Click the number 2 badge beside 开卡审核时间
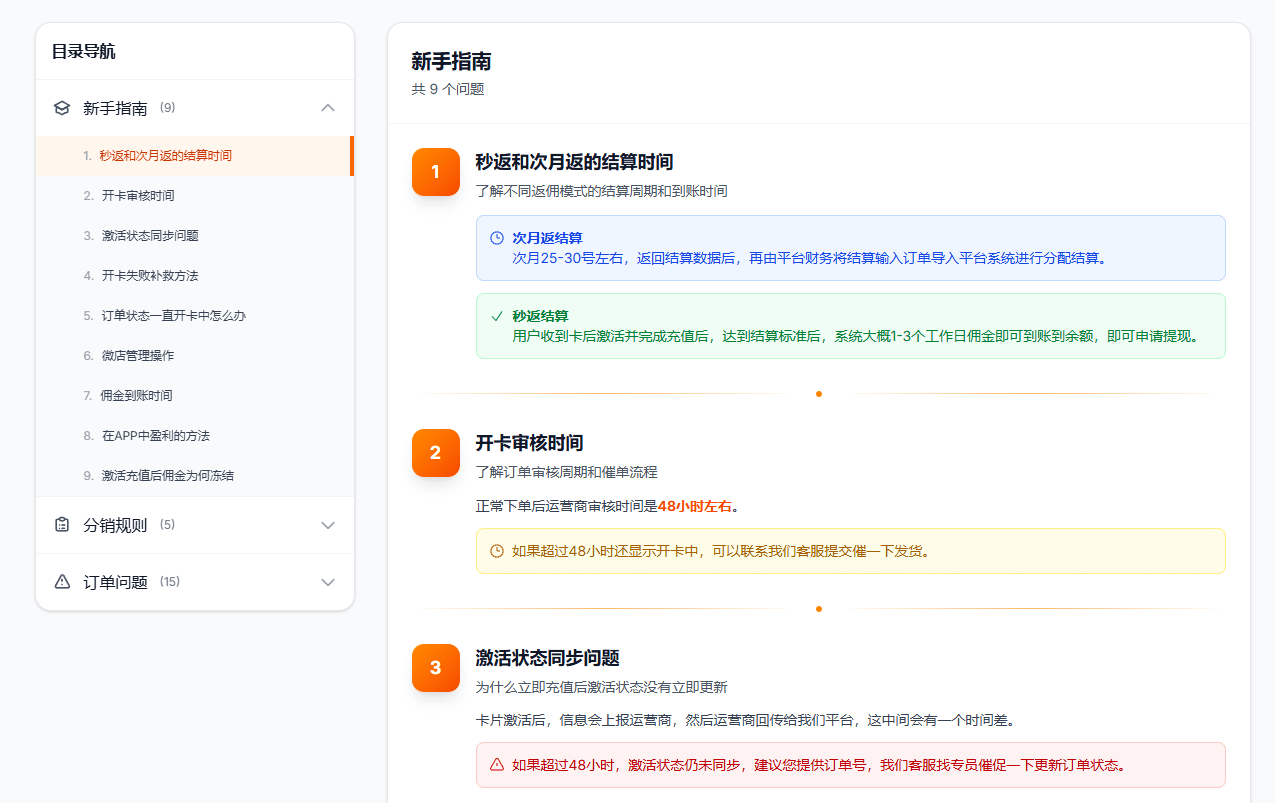This screenshot has width=1275, height=803. [435, 453]
